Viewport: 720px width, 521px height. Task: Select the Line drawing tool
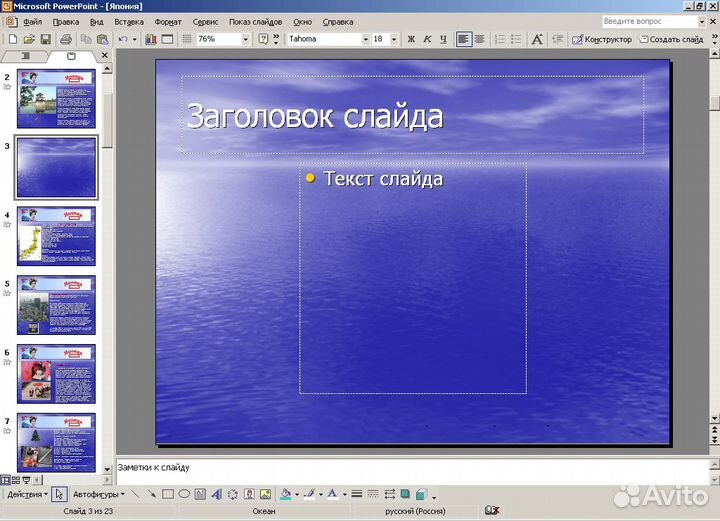click(x=135, y=494)
